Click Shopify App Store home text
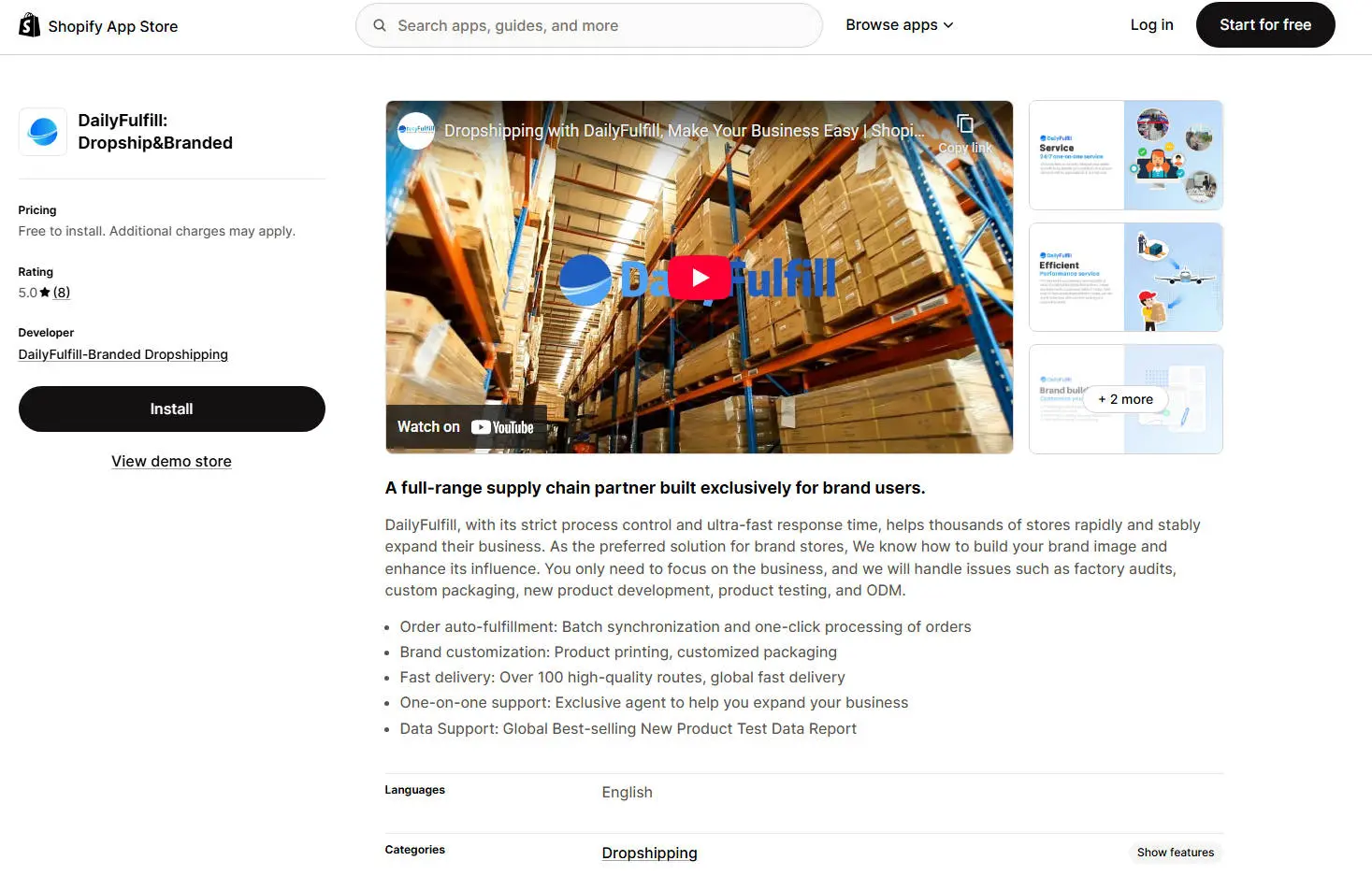This screenshot has width=1372, height=875. tap(113, 26)
